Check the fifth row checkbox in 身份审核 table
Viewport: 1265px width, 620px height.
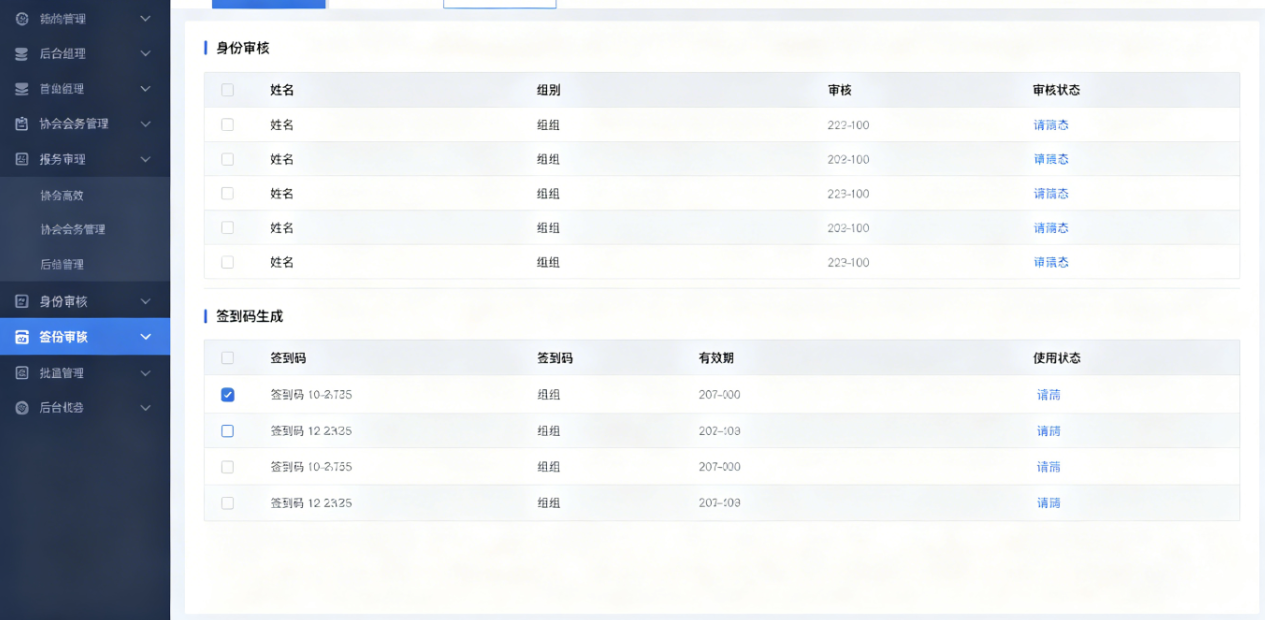click(x=227, y=262)
